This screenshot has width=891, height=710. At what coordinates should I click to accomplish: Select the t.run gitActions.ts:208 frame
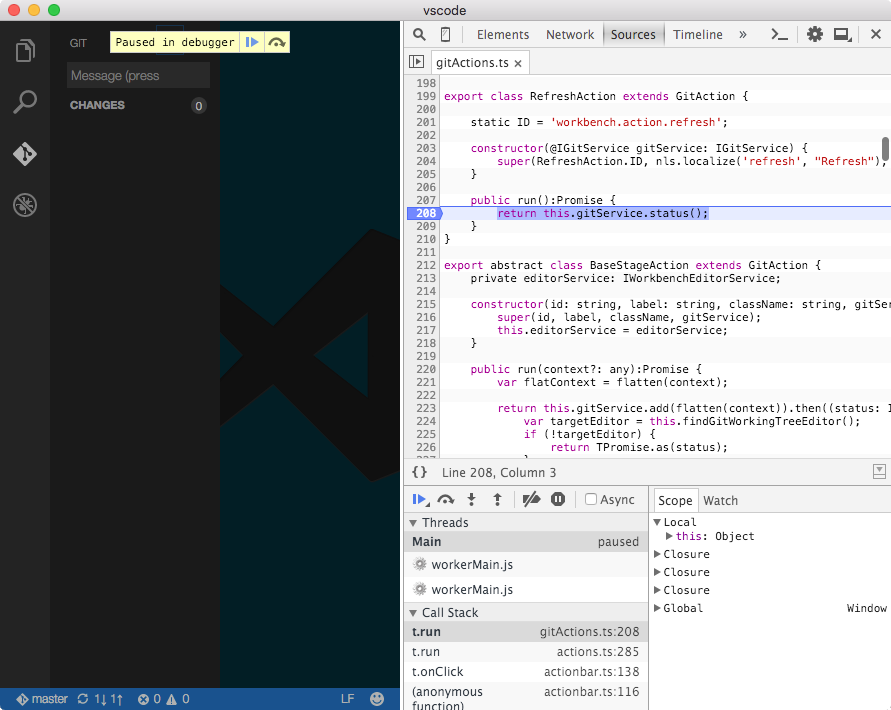tap(526, 632)
